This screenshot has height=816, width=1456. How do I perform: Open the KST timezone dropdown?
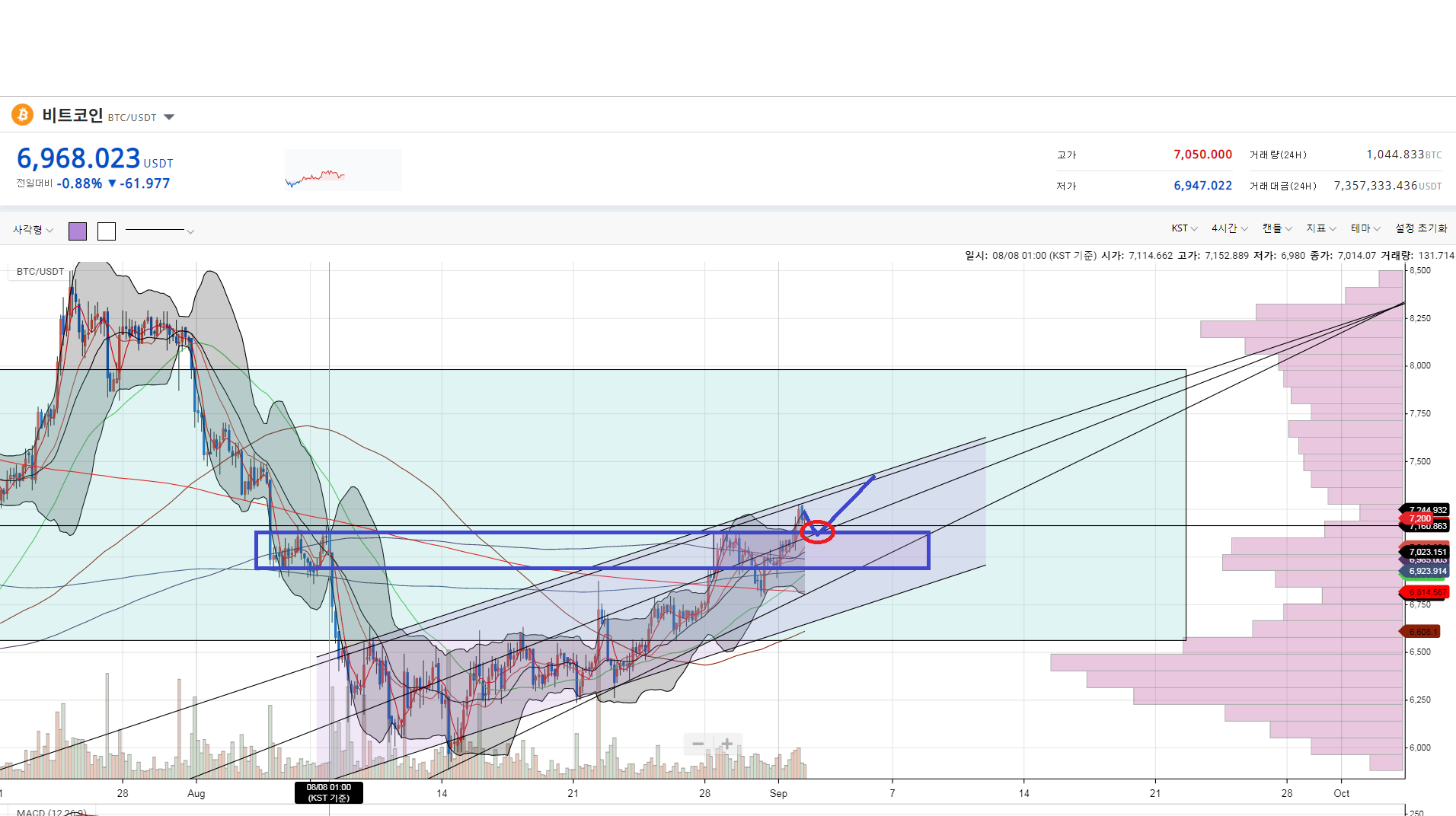click(x=1184, y=228)
